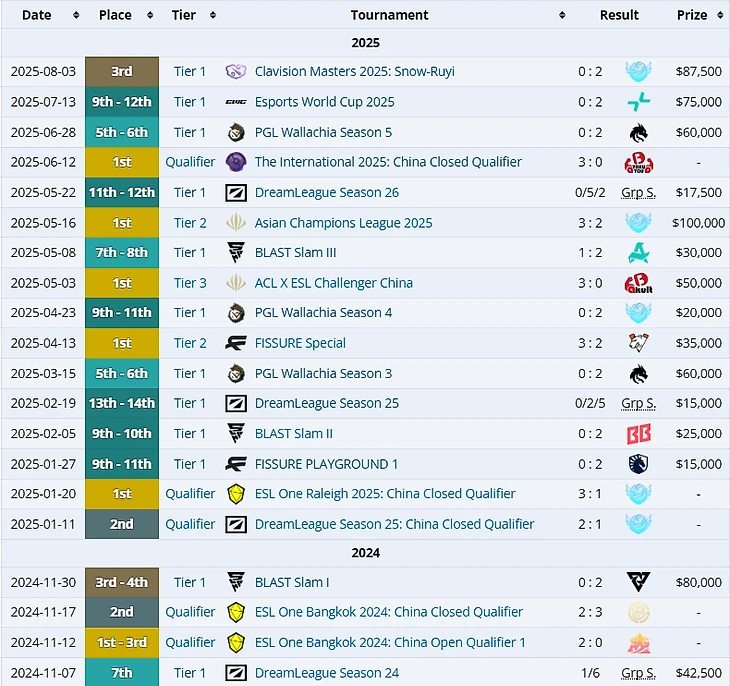Click opponent logo in BLAST Slam I row
Viewport: 730px width, 686px height.
pos(638,582)
